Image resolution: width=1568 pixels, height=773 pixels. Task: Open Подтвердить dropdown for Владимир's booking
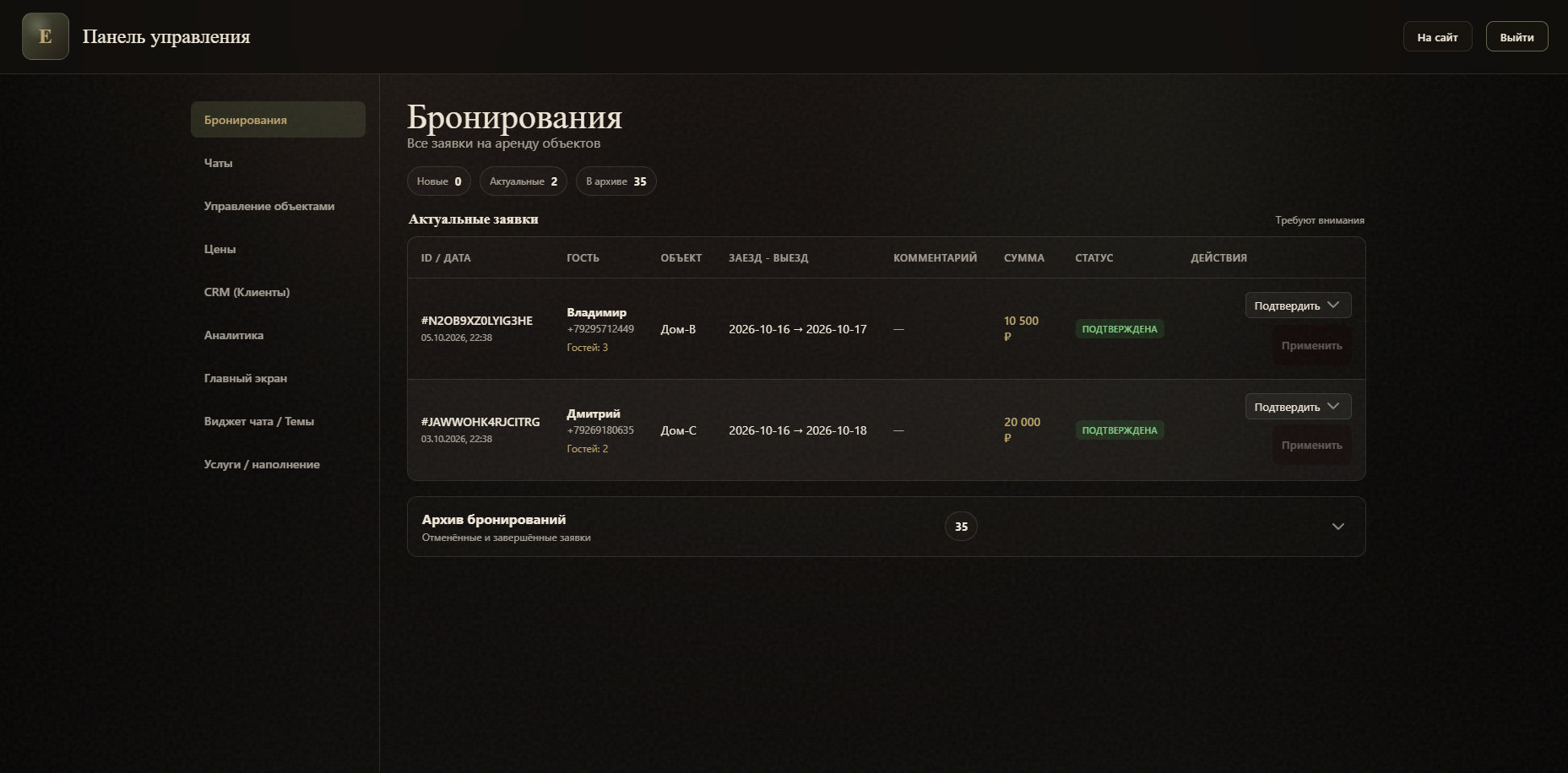(1298, 305)
